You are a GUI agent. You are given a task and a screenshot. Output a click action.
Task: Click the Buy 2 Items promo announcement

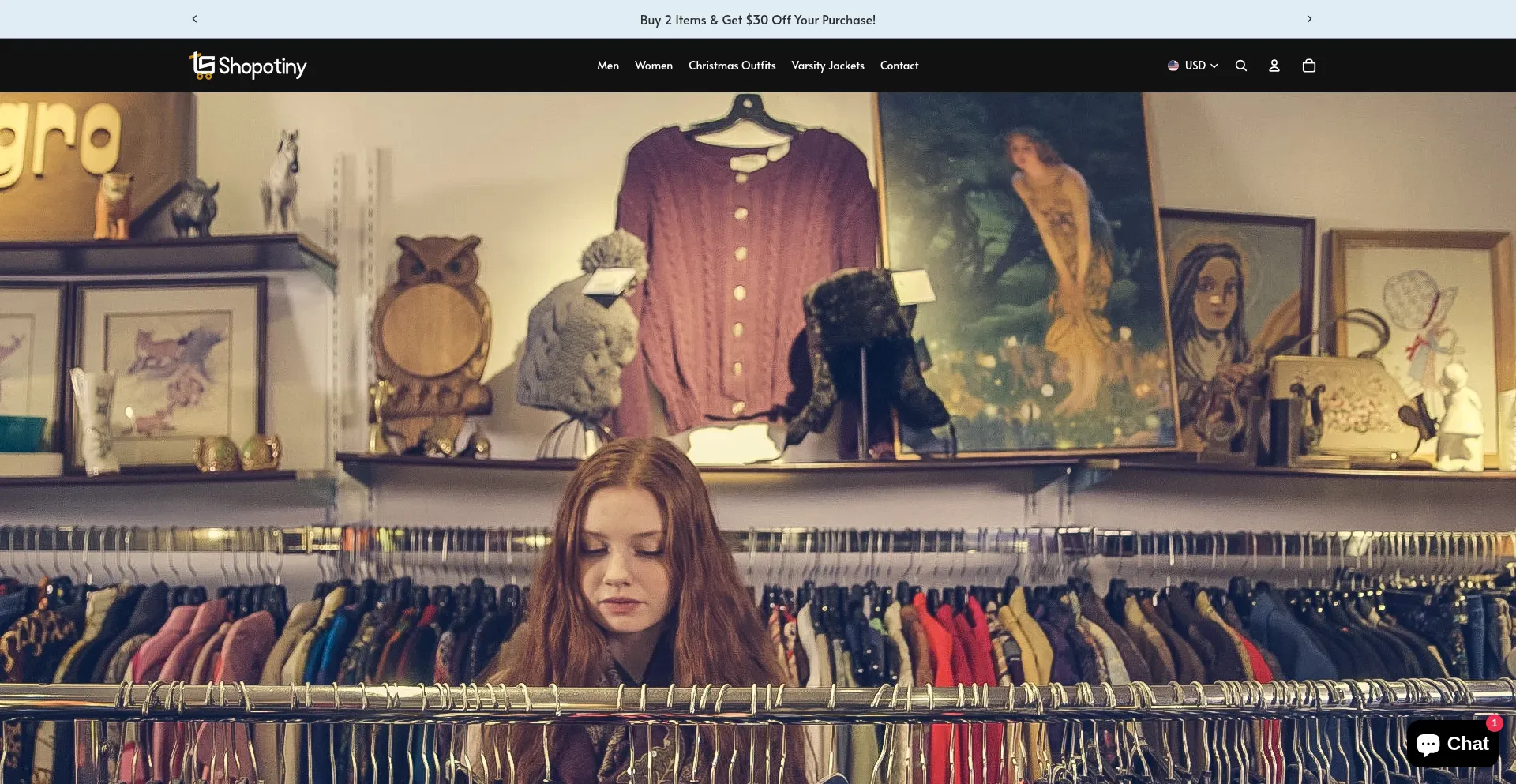tap(757, 20)
